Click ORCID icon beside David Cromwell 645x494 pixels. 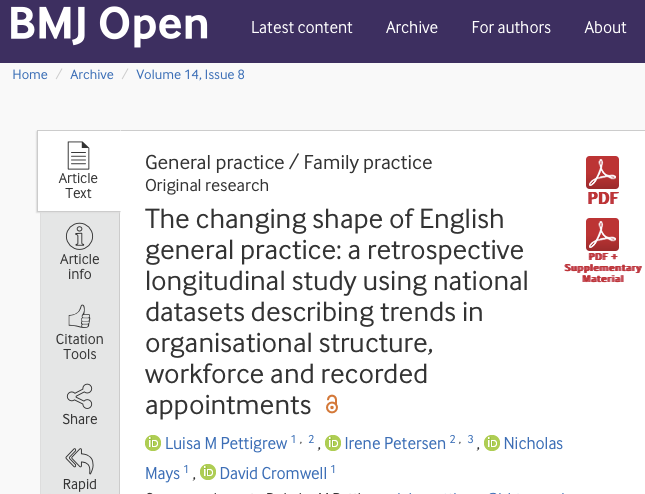point(208,472)
